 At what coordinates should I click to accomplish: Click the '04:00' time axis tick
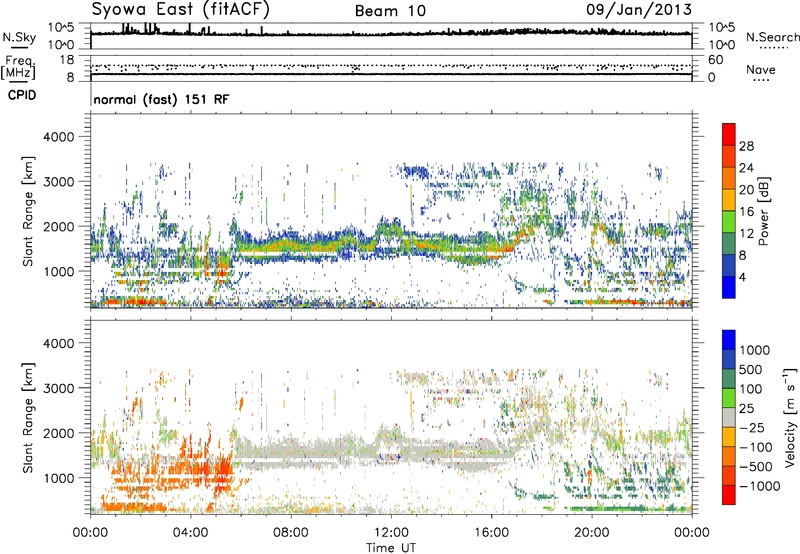(x=190, y=533)
